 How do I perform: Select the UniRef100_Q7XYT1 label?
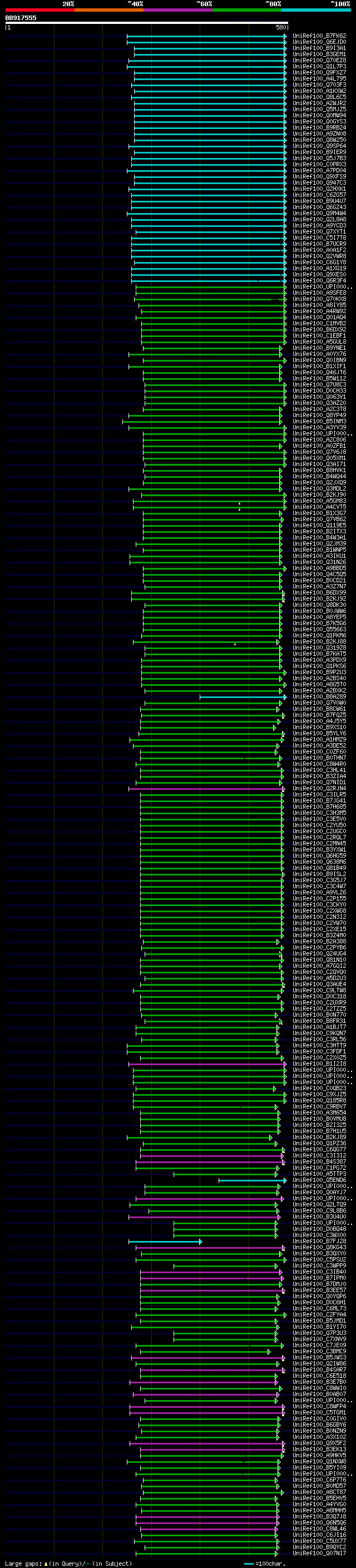pos(319,232)
